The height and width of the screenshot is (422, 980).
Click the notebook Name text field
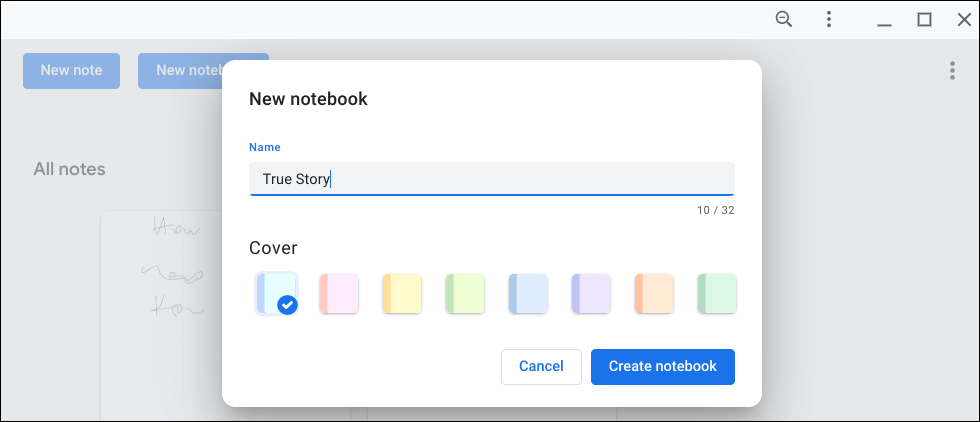coord(491,179)
